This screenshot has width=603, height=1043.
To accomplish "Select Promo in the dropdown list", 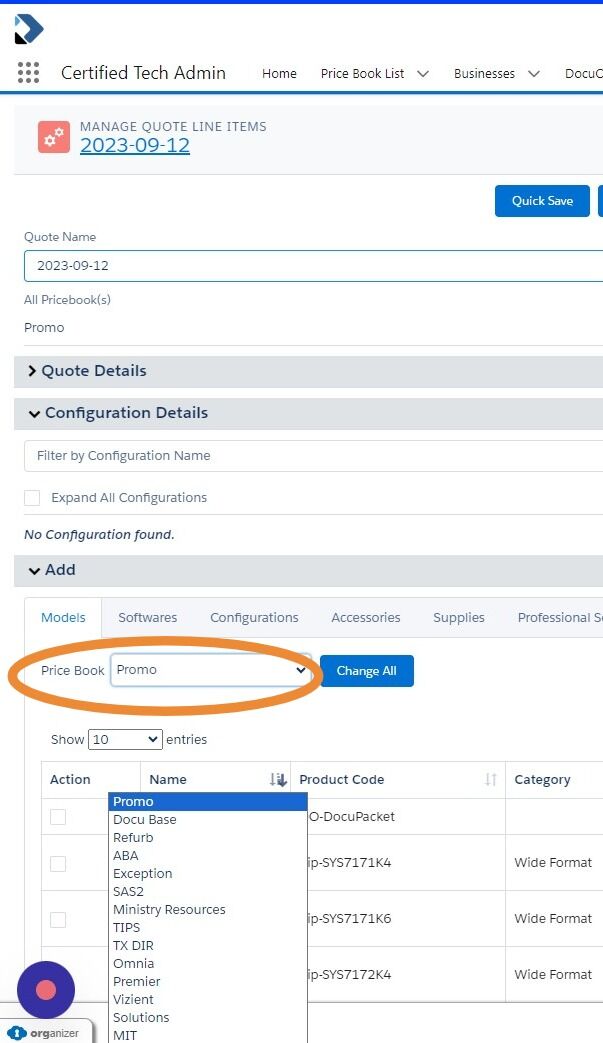I will coord(207,802).
